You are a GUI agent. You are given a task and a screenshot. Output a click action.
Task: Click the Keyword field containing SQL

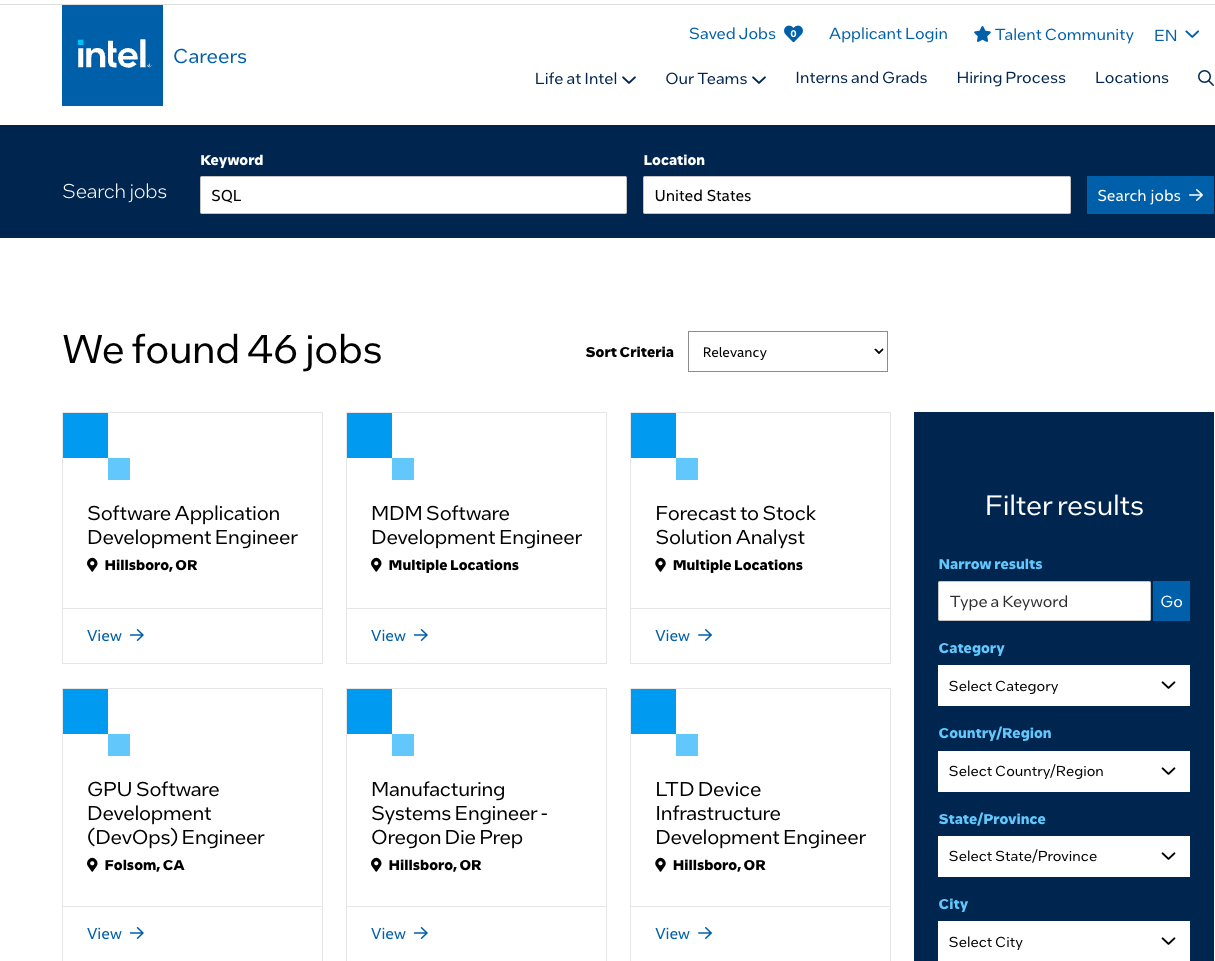tap(413, 195)
